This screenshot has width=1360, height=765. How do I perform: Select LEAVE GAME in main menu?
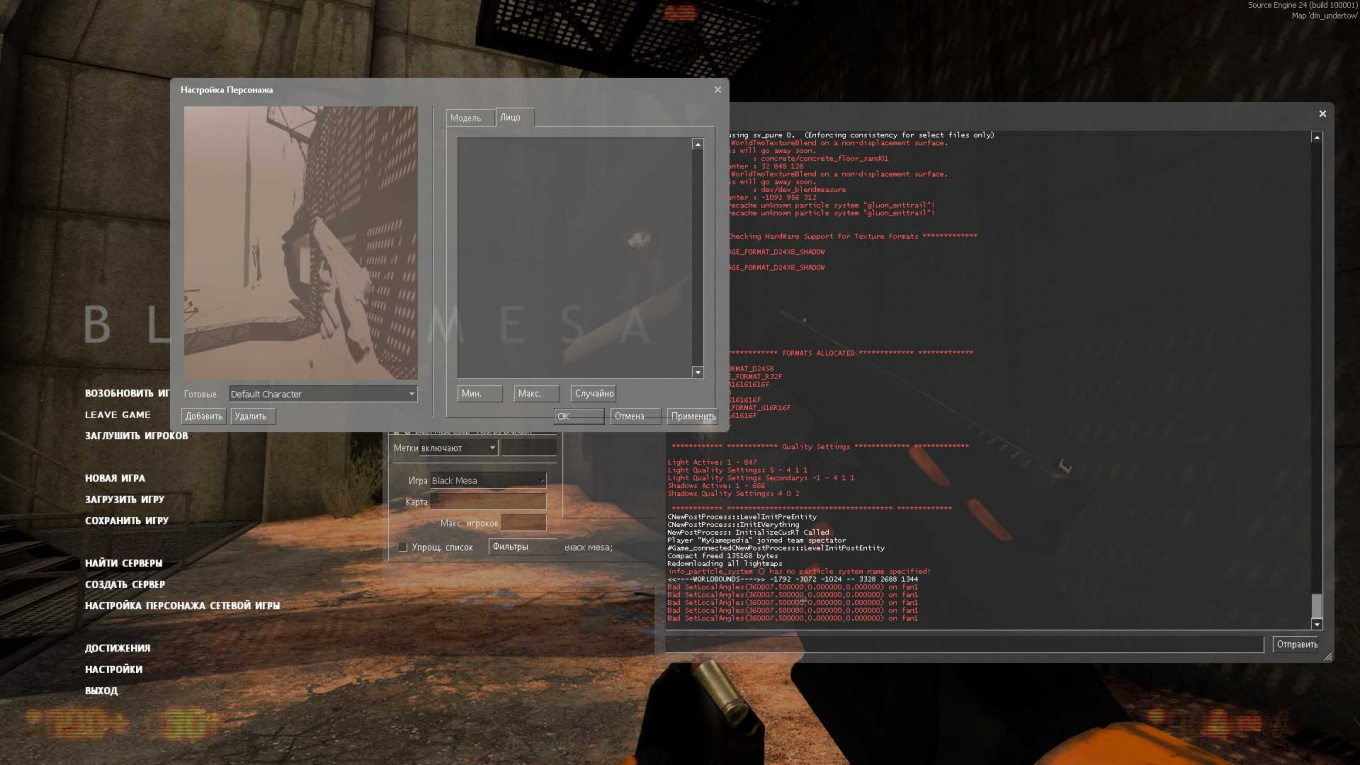point(118,414)
